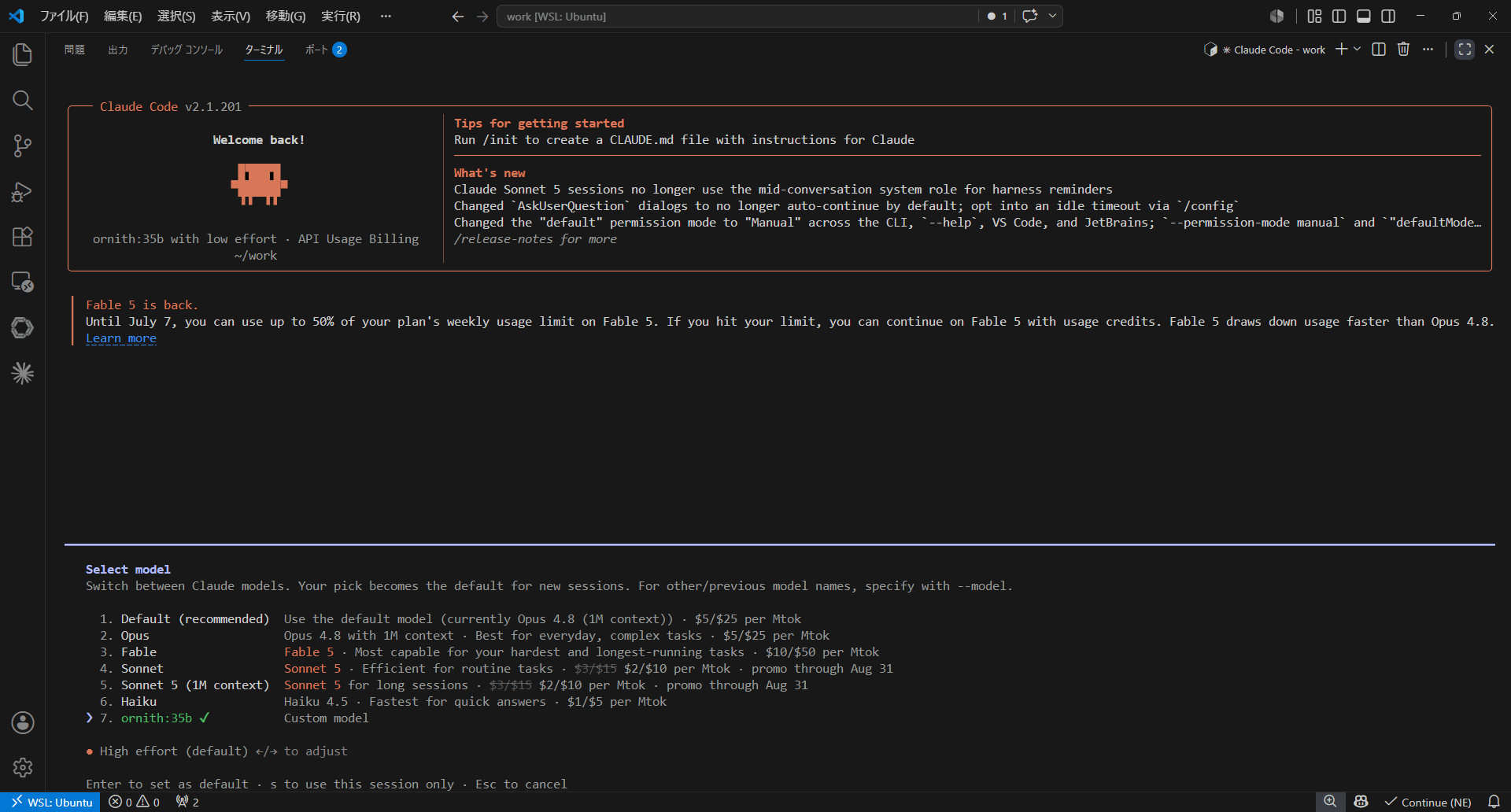Expand the new terminal launch profile dropdown

pos(1357,49)
